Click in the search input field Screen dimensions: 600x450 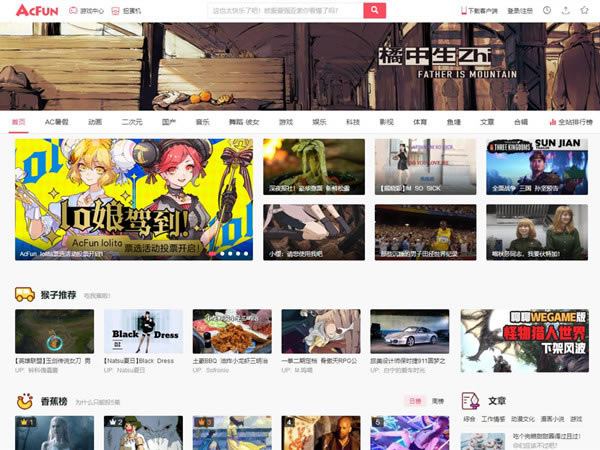tap(285, 11)
